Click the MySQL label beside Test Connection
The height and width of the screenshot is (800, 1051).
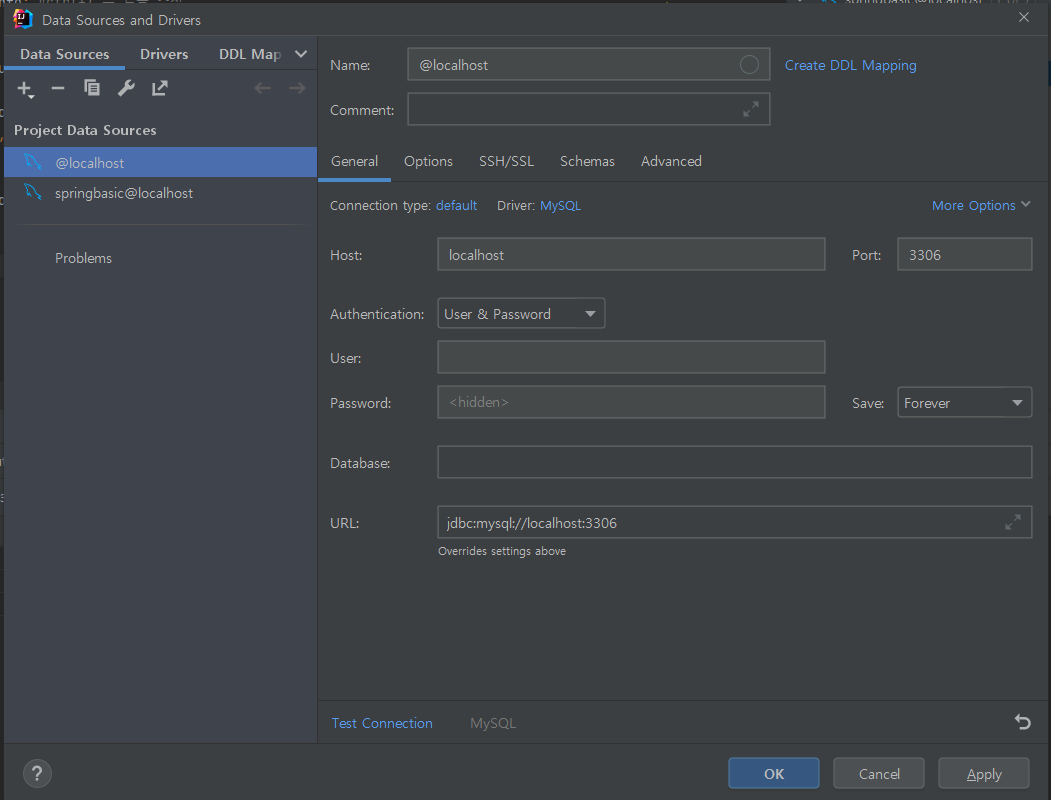click(493, 723)
